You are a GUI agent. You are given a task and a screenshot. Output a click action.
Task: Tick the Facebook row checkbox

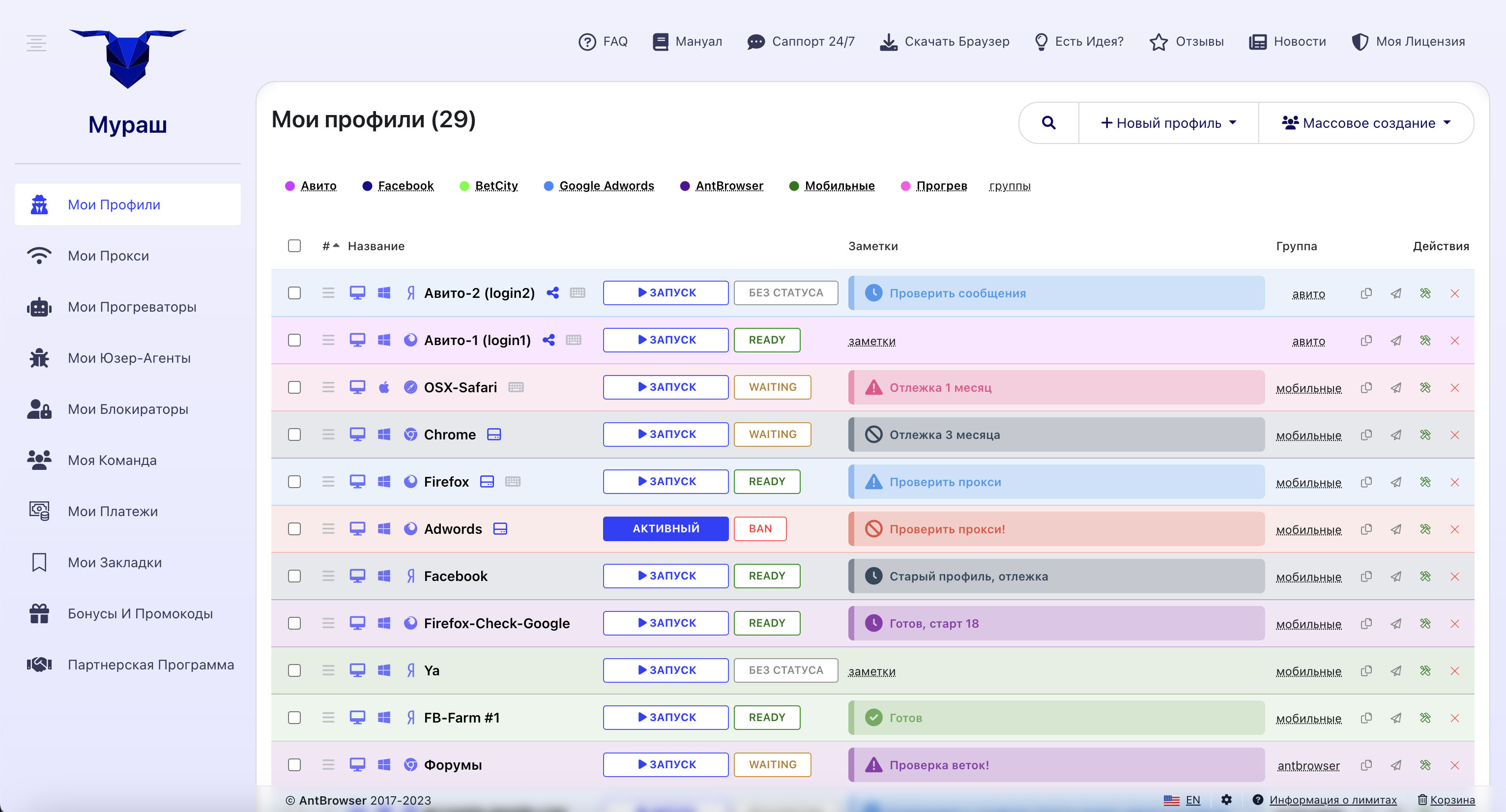coord(294,576)
